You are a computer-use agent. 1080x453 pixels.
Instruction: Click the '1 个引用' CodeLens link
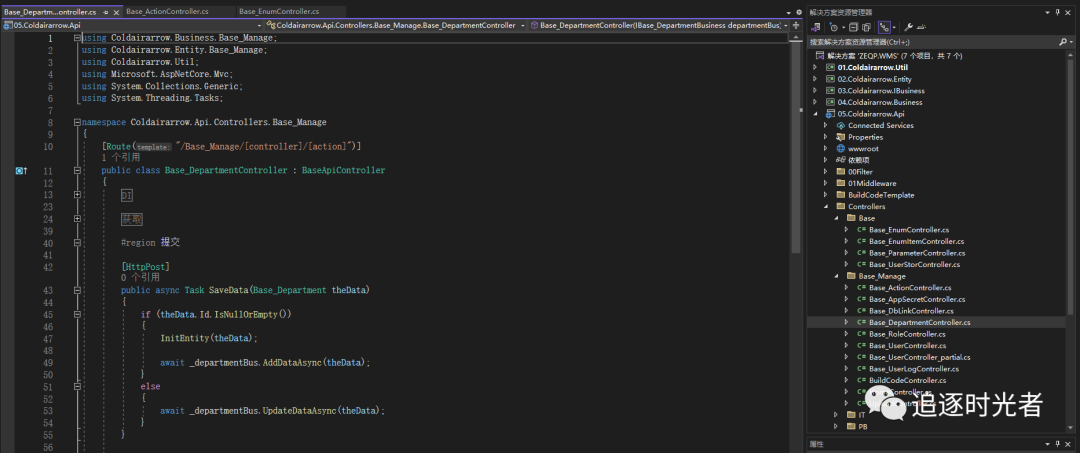tap(121, 158)
